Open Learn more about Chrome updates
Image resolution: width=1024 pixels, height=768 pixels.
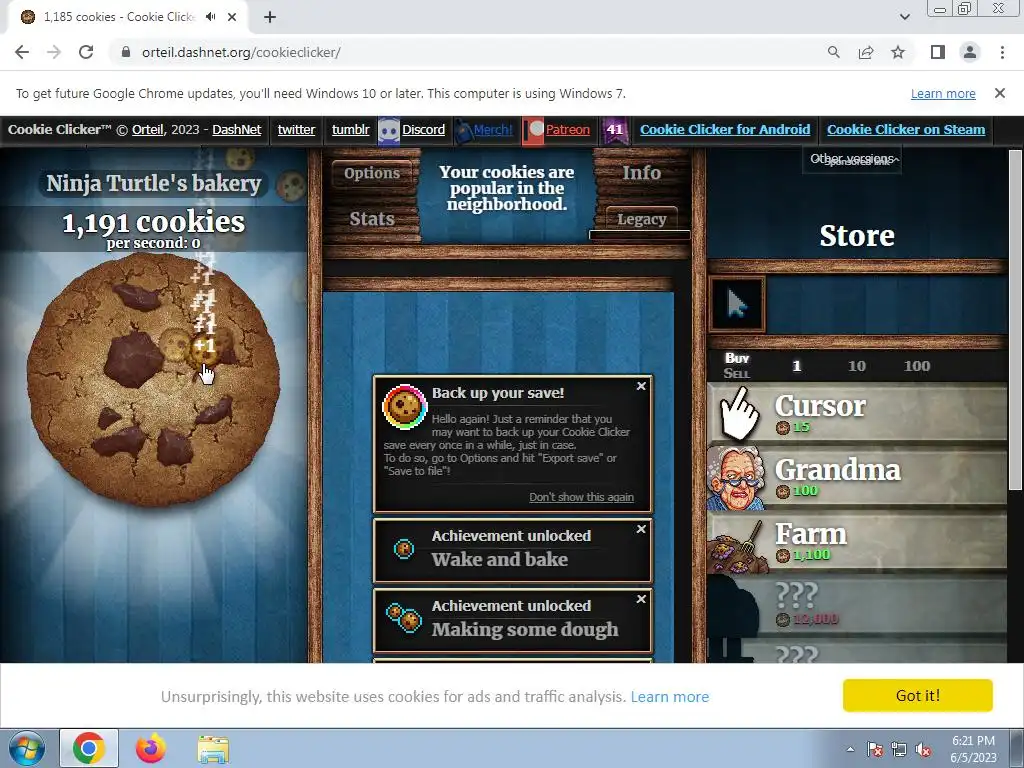(943, 93)
